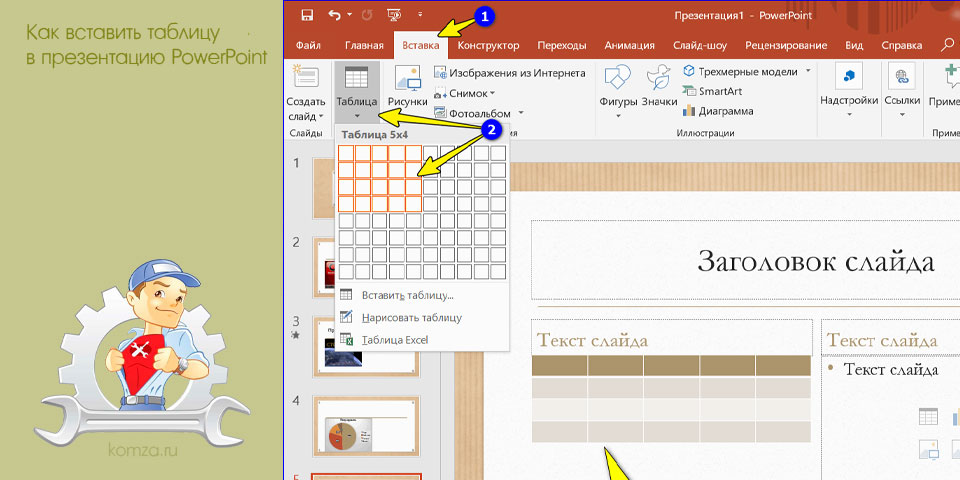Open the Значки icons gallery
This screenshot has width=960, height=480.
659,78
